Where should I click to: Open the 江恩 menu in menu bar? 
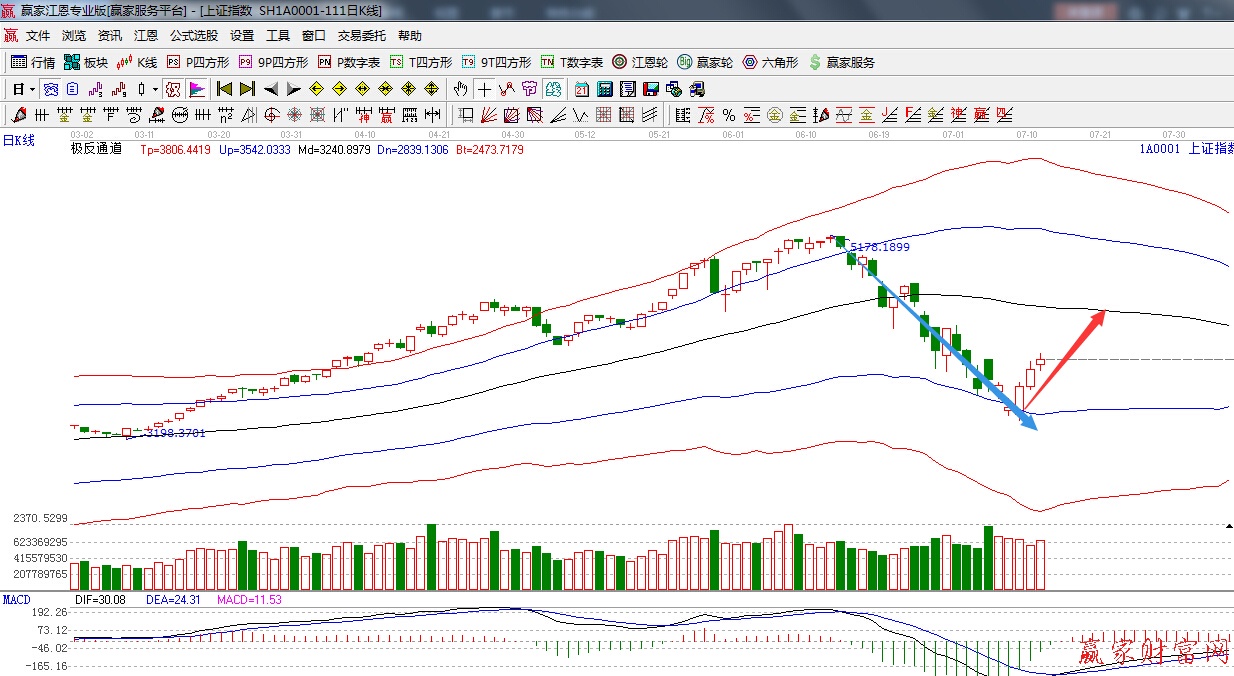[146, 35]
